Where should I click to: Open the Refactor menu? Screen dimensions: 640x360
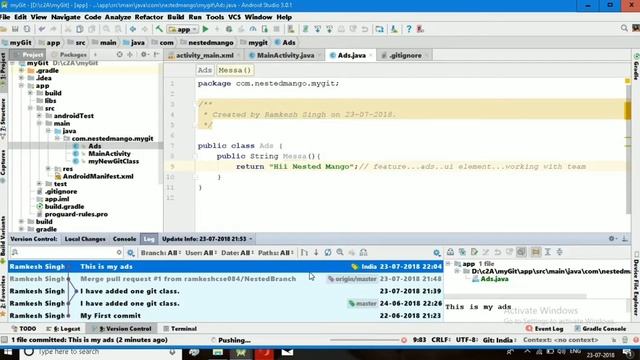tap(149, 17)
